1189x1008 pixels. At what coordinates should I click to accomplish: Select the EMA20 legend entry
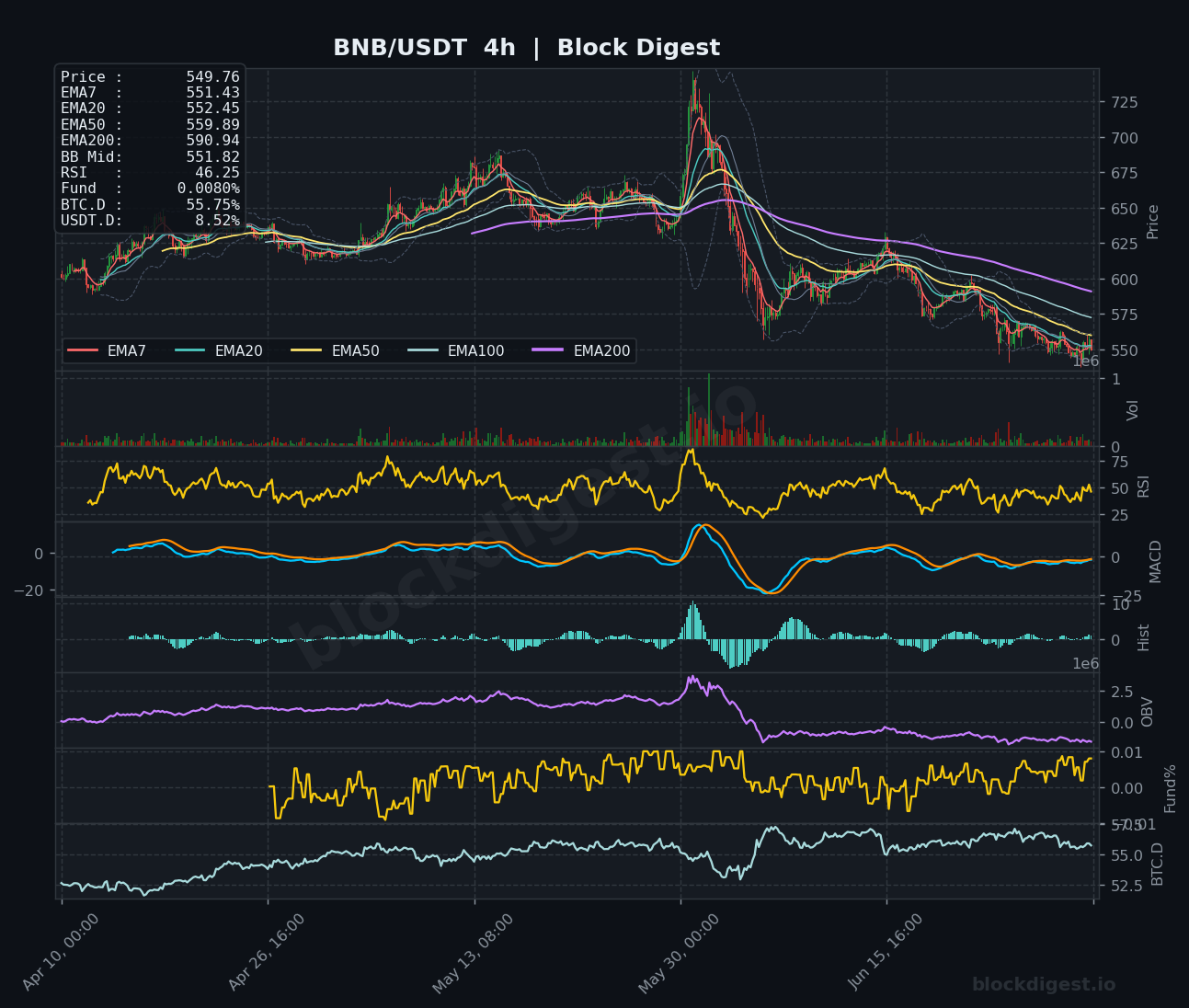tap(218, 350)
